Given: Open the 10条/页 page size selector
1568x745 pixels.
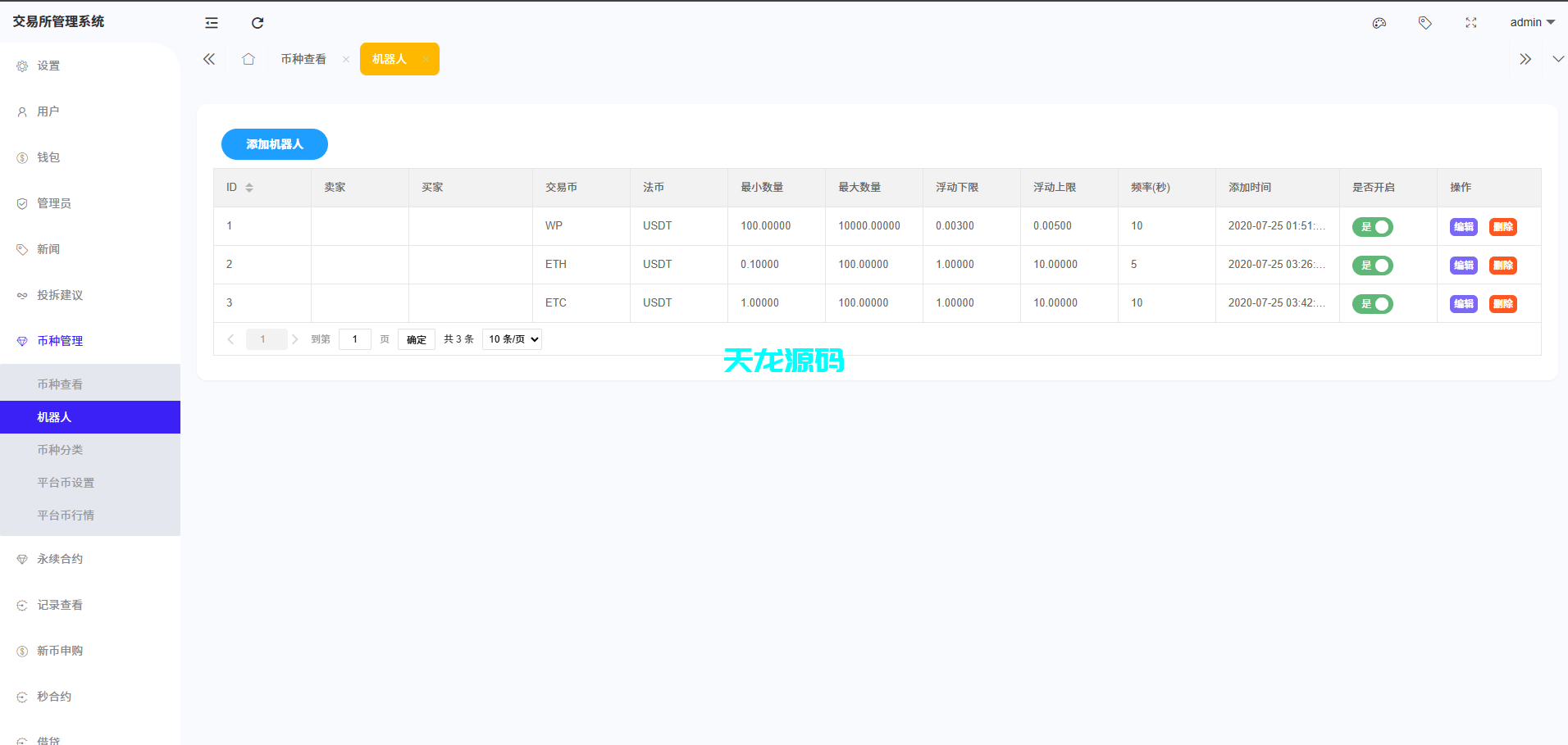Looking at the screenshot, I should [x=511, y=338].
